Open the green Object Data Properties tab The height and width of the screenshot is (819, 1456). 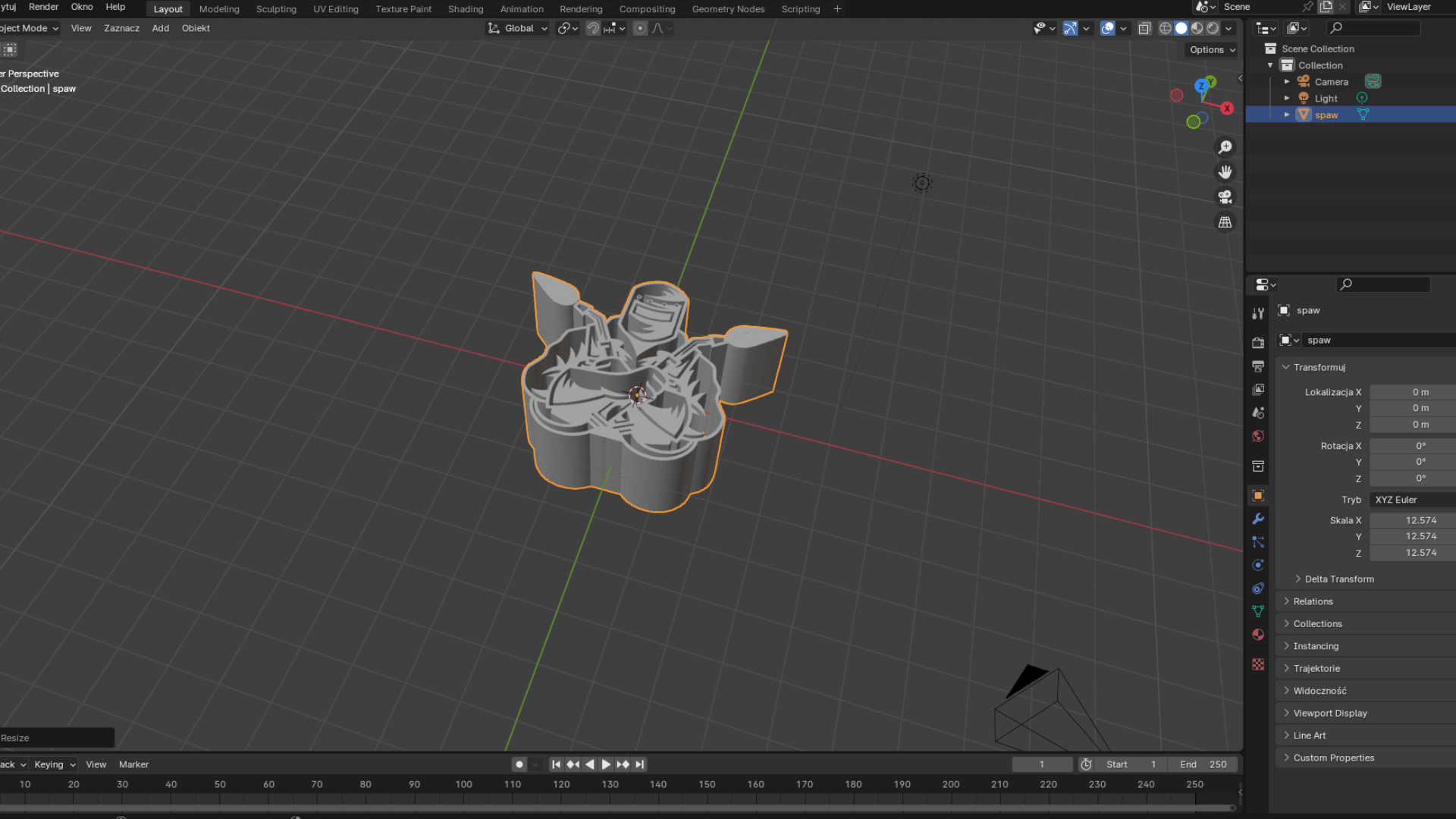coord(1258,610)
